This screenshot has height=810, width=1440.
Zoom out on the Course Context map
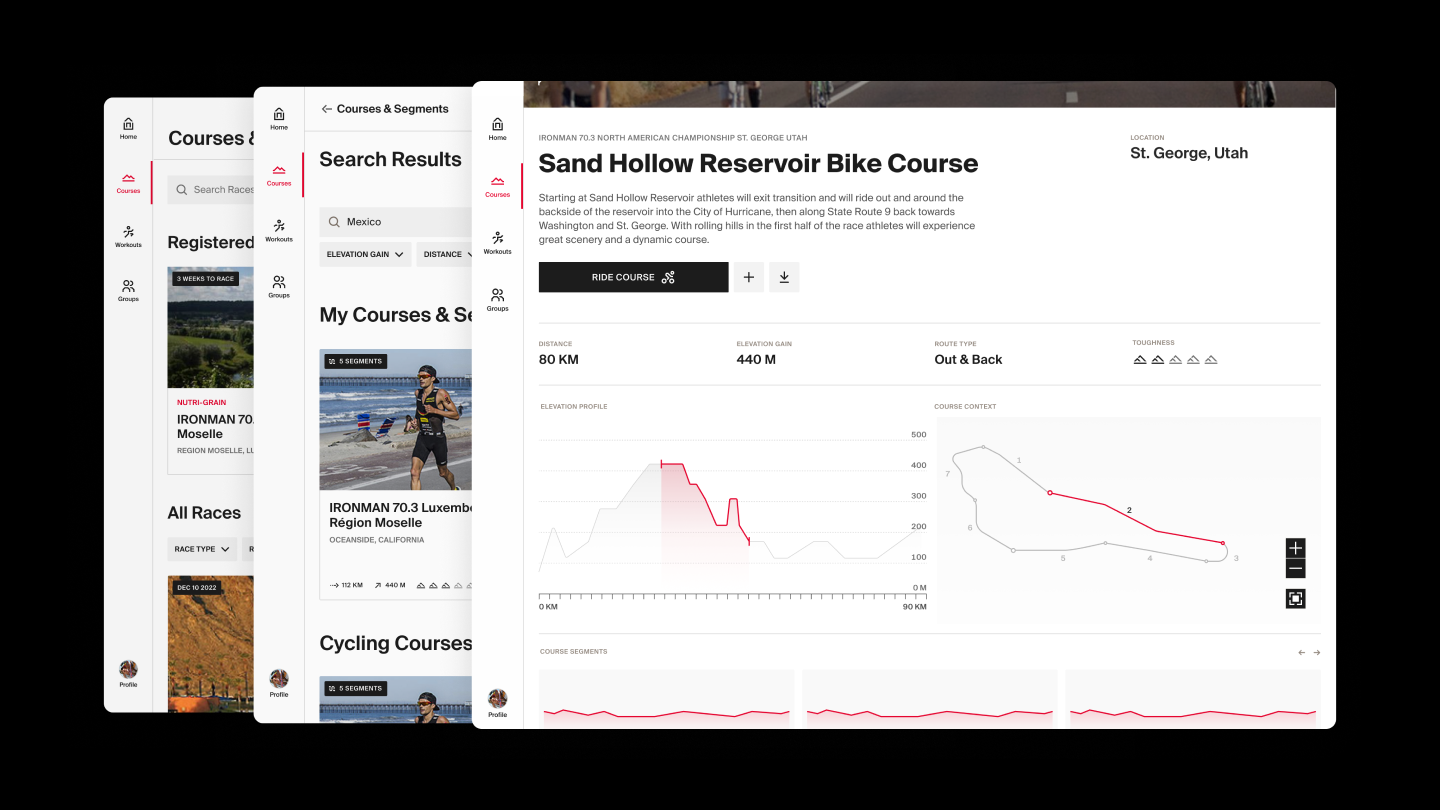point(1295,569)
